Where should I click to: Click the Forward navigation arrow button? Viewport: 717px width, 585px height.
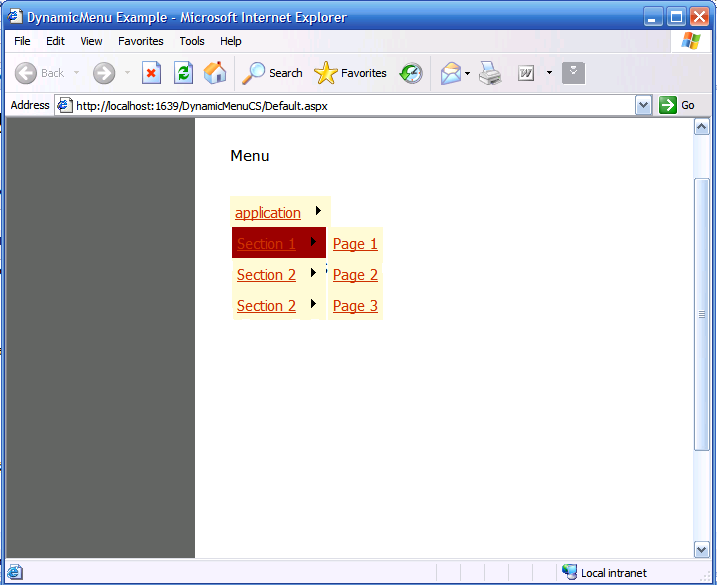[104, 73]
